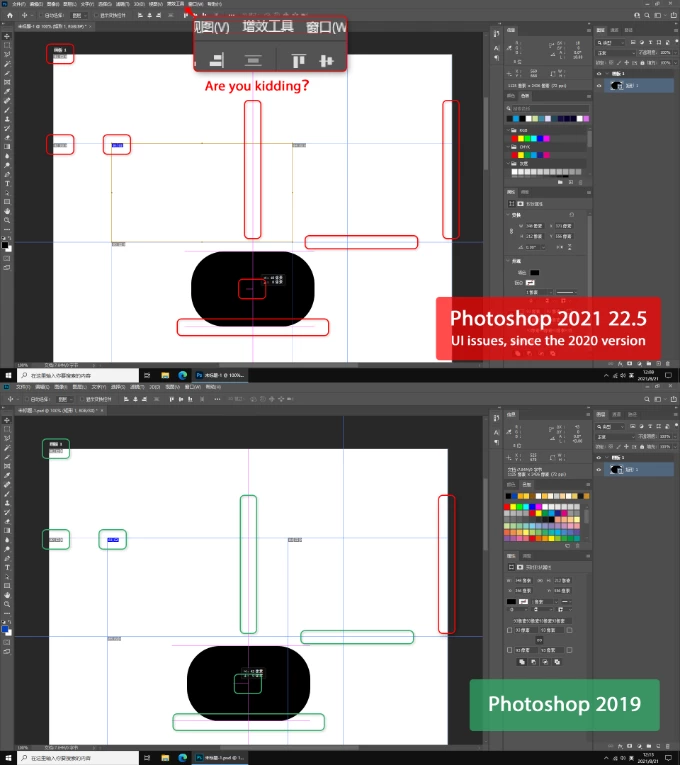Image resolution: width=680 pixels, height=765 pixels.
Task: Select Zoom tool in Photoshop 2019 window
Action: (7, 604)
